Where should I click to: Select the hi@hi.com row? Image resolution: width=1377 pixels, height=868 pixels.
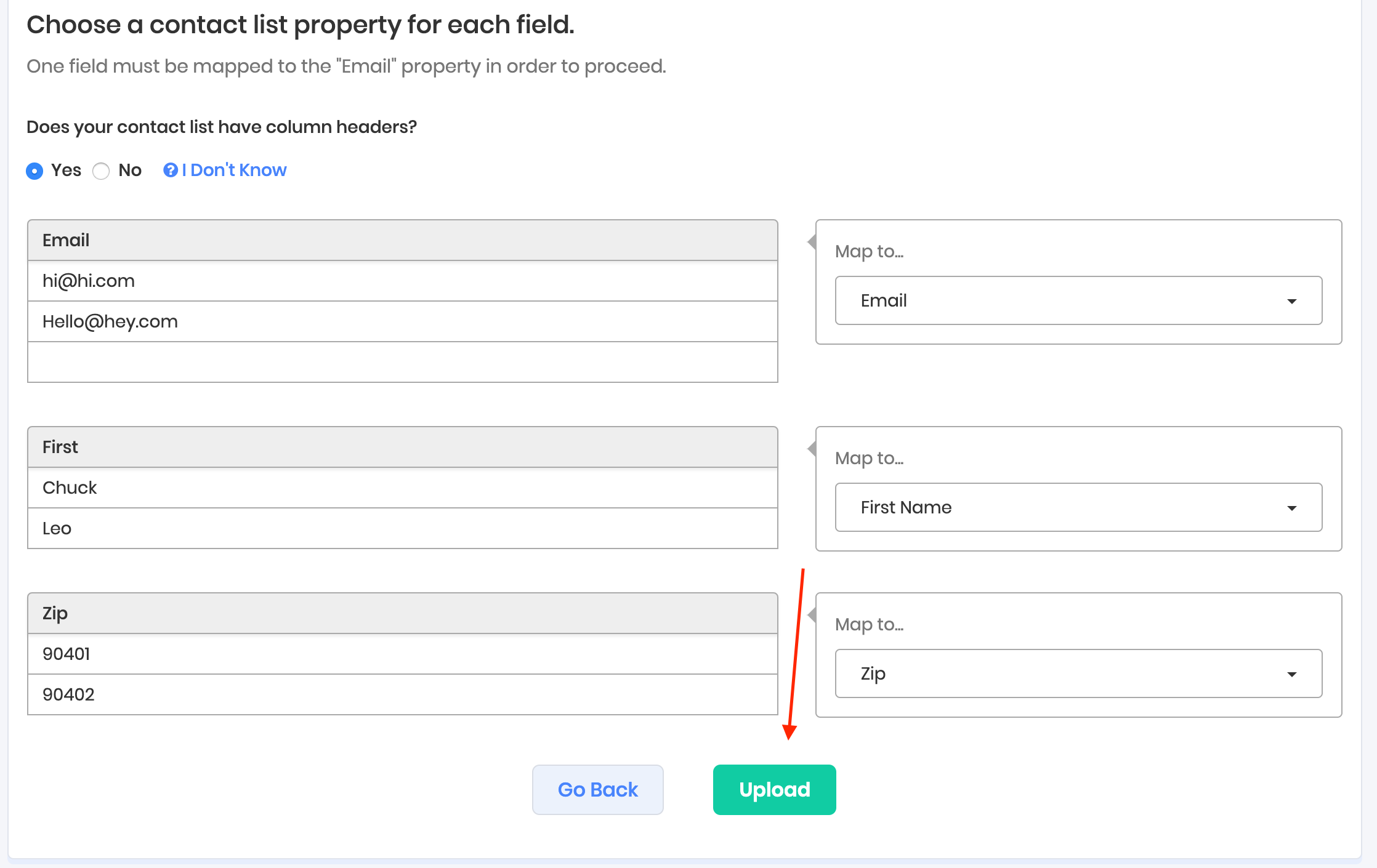(x=403, y=281)
